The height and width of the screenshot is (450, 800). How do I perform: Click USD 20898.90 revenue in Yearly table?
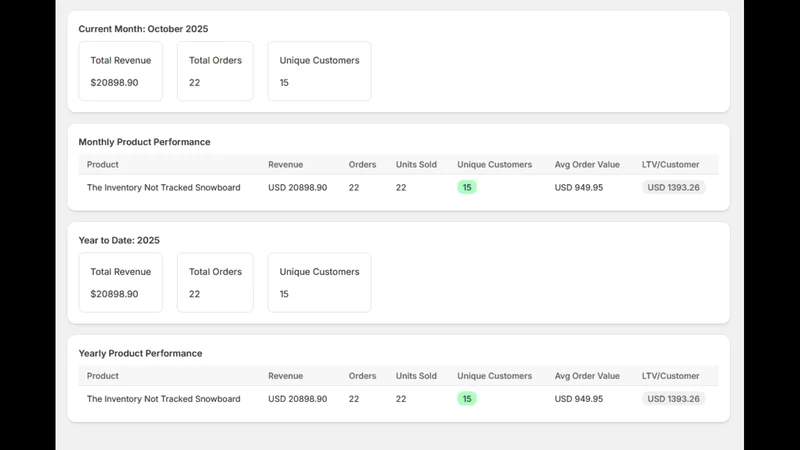[297, 398]
